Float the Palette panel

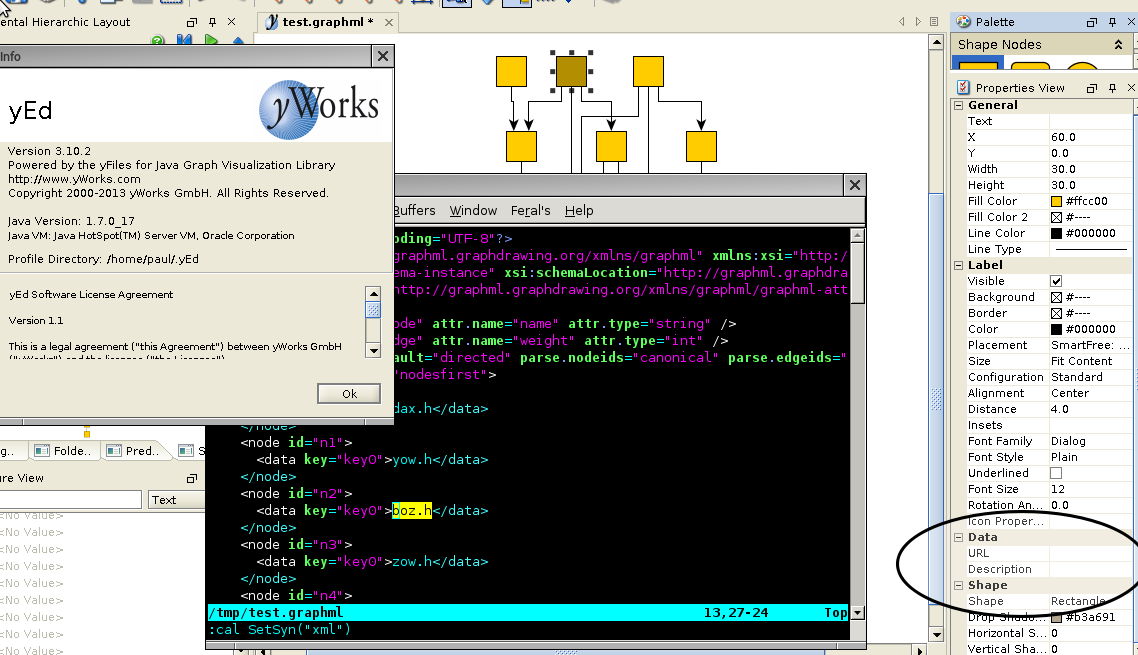pos(1092,23)
